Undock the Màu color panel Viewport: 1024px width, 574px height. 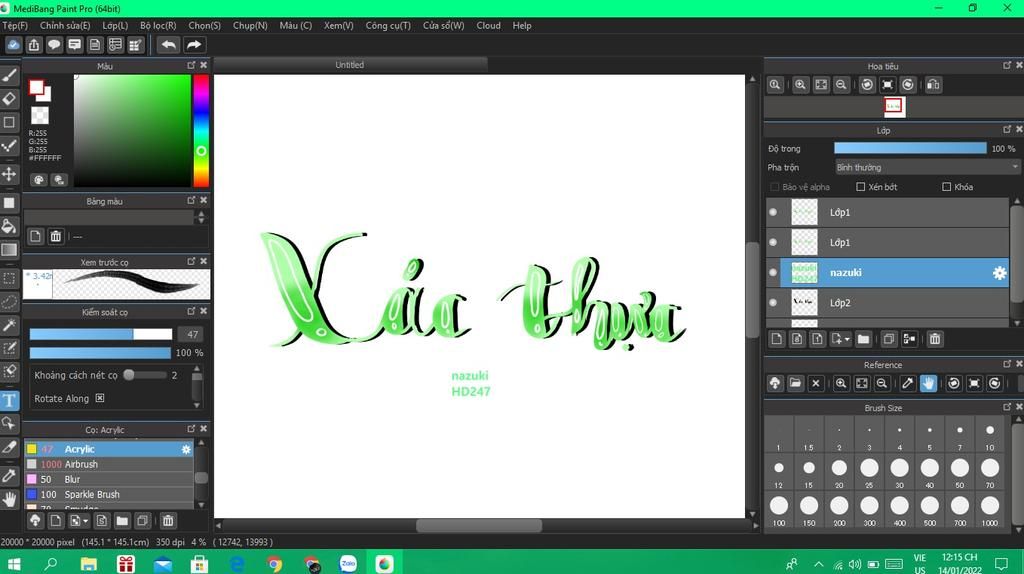pos(191,65)
